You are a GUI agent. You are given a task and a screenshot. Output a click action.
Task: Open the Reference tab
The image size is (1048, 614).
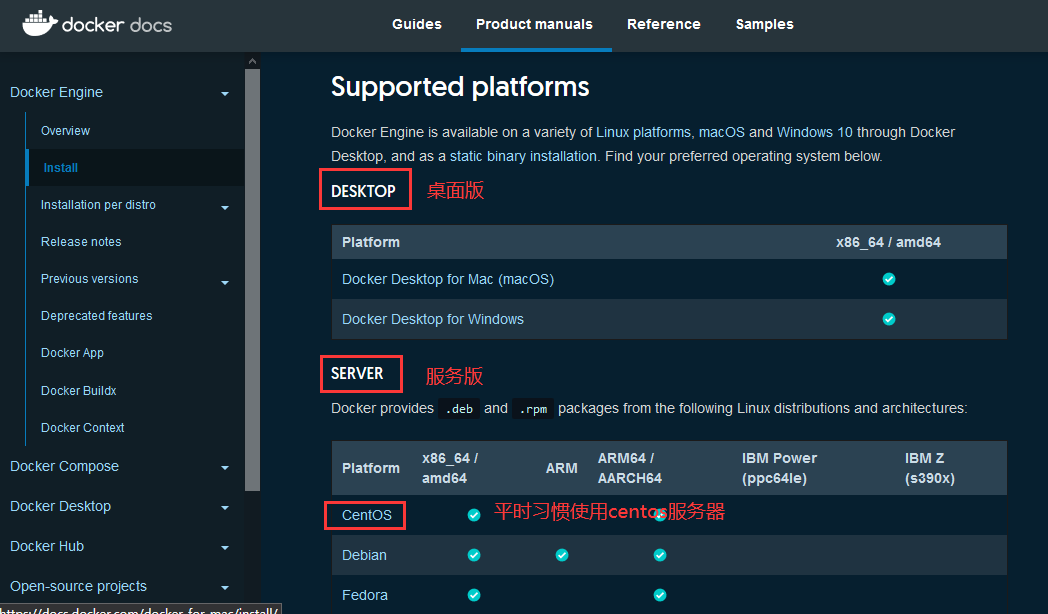point(664,24)
